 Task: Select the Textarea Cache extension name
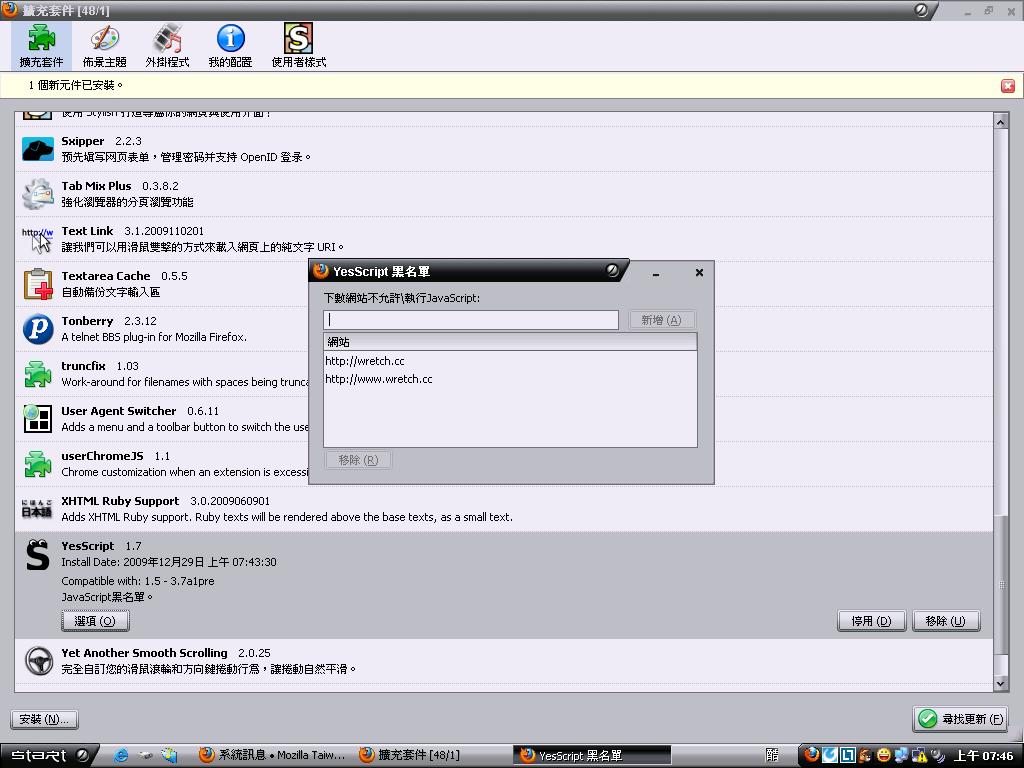coord(106,276)
